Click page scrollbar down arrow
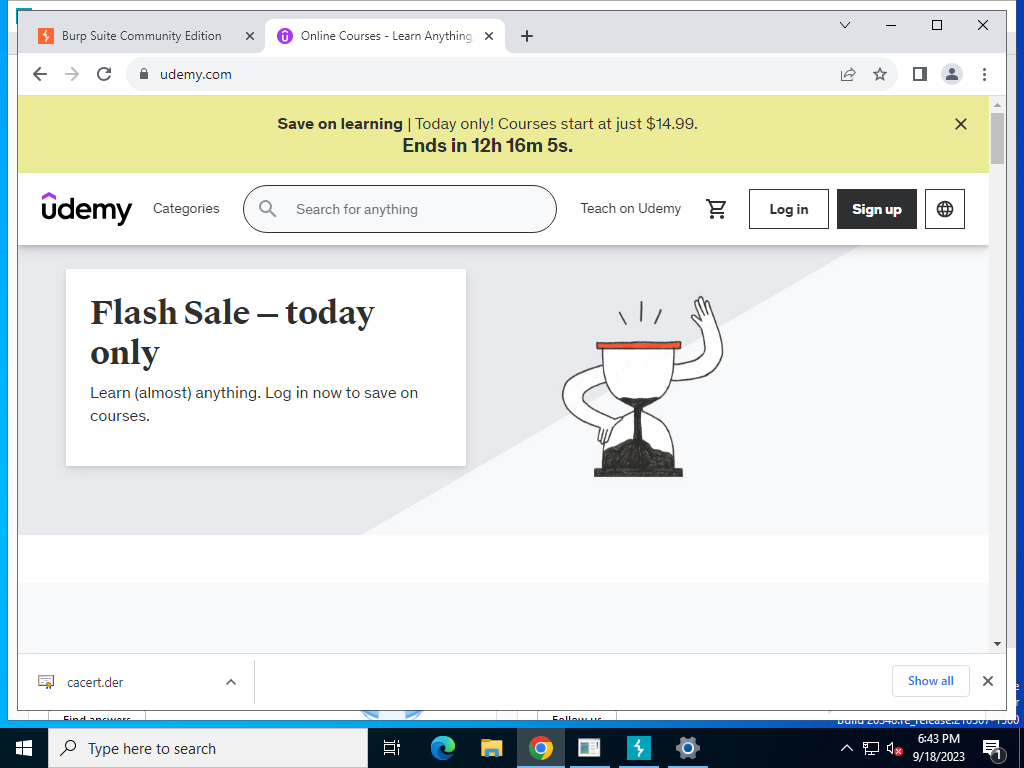This screenshot has width=1024, height=768. pyautogui.click(x=997, y=644)
